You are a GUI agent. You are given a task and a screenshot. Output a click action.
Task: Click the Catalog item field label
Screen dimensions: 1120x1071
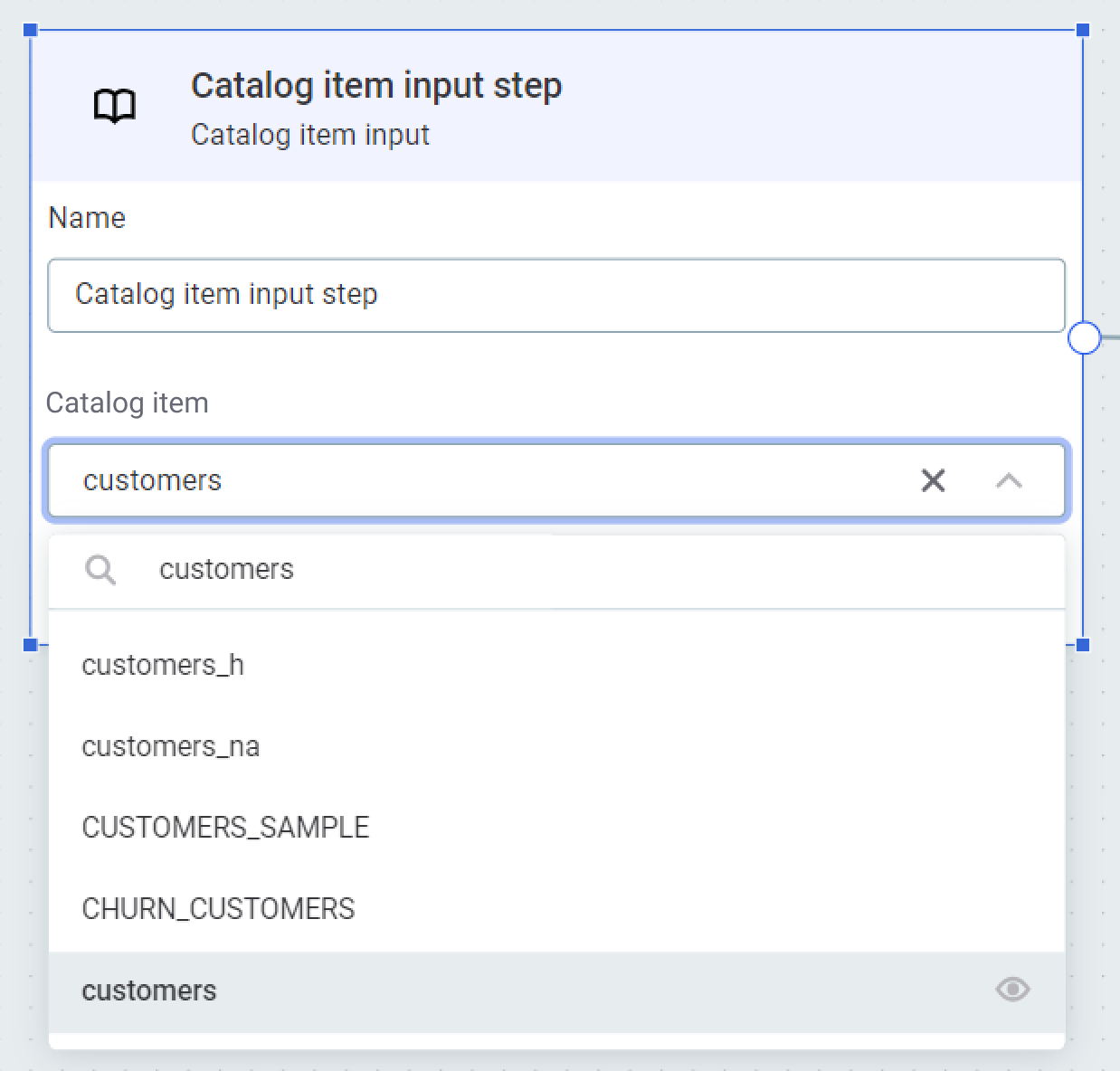[x=127, y=403]
